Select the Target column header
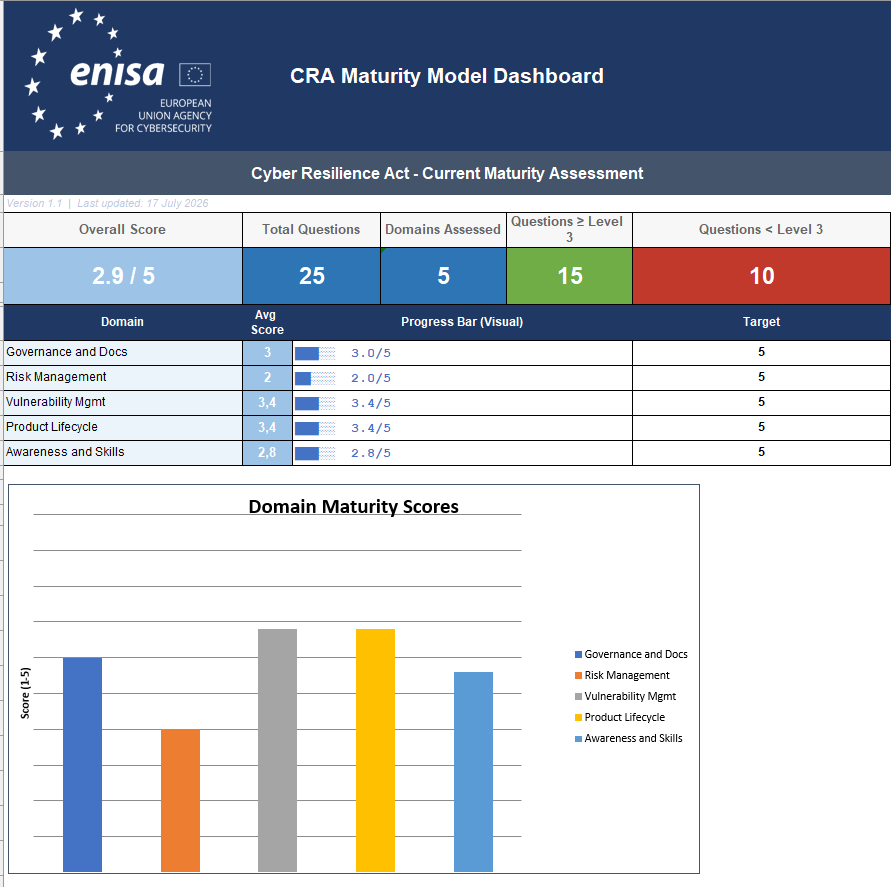 761,322
